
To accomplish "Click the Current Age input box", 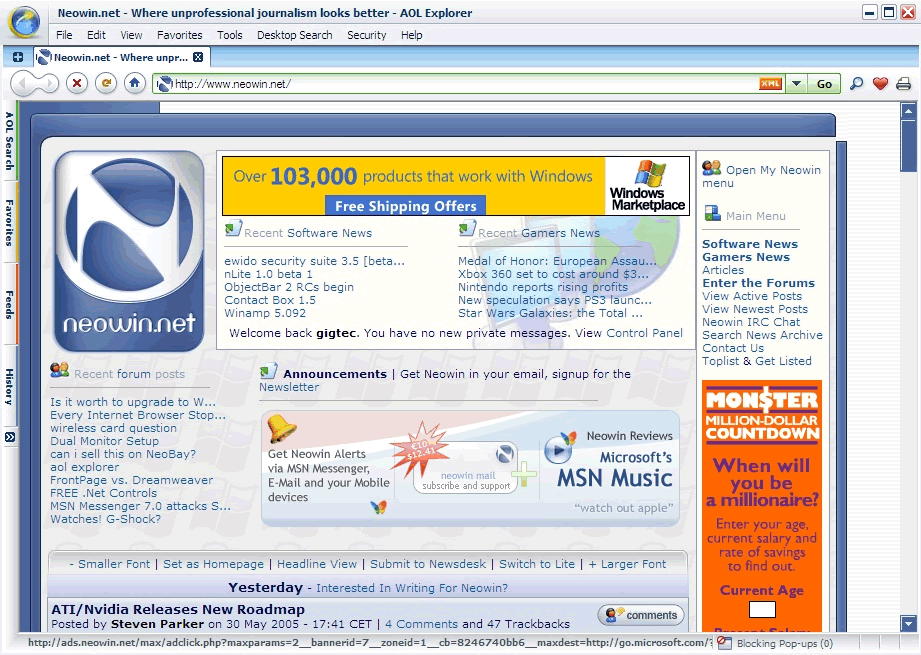I will [762, 609].
